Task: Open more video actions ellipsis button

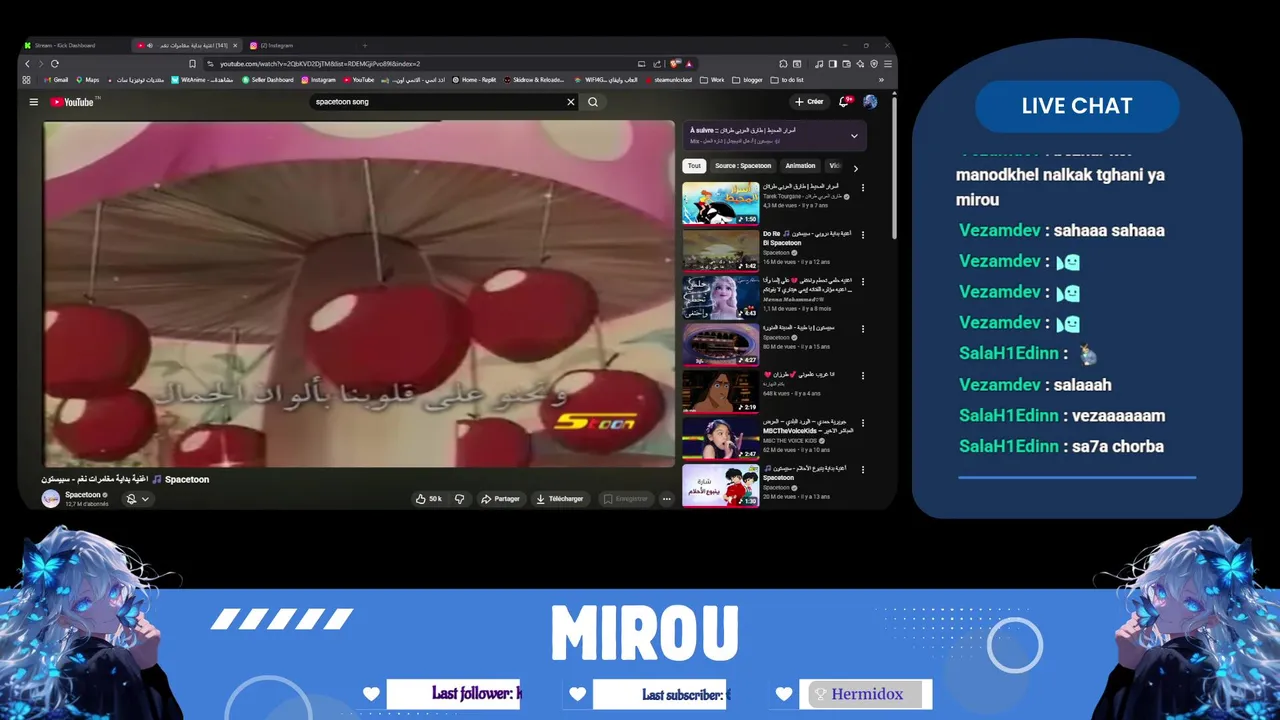Action: tap(667, 499)
